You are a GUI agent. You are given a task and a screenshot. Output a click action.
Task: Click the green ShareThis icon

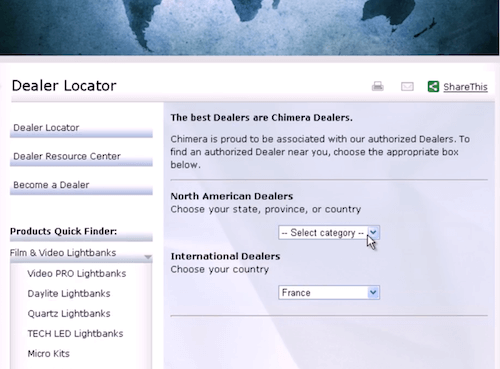click(x=433, y=87)
